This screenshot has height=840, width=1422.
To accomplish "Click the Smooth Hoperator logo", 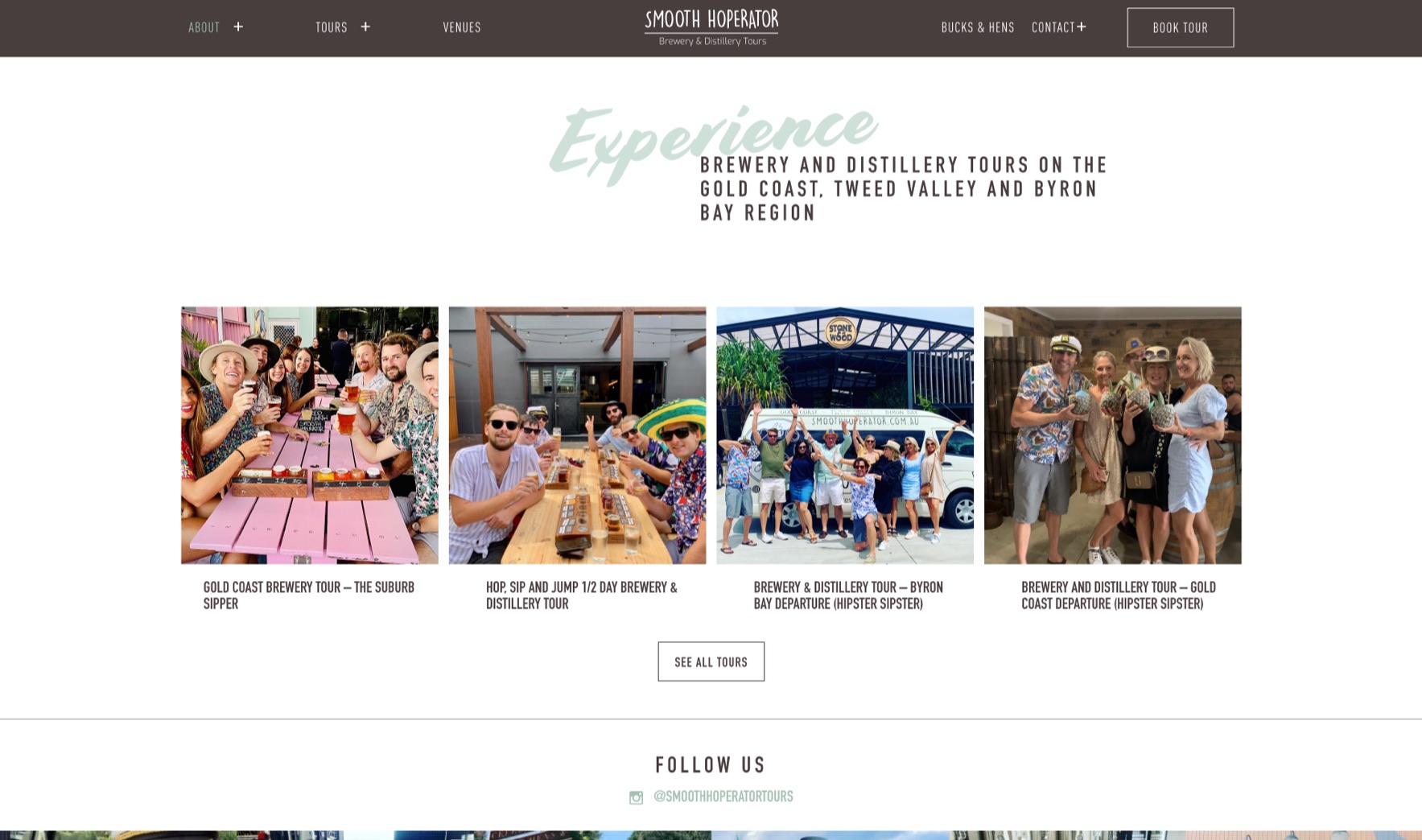I will 711,27.
